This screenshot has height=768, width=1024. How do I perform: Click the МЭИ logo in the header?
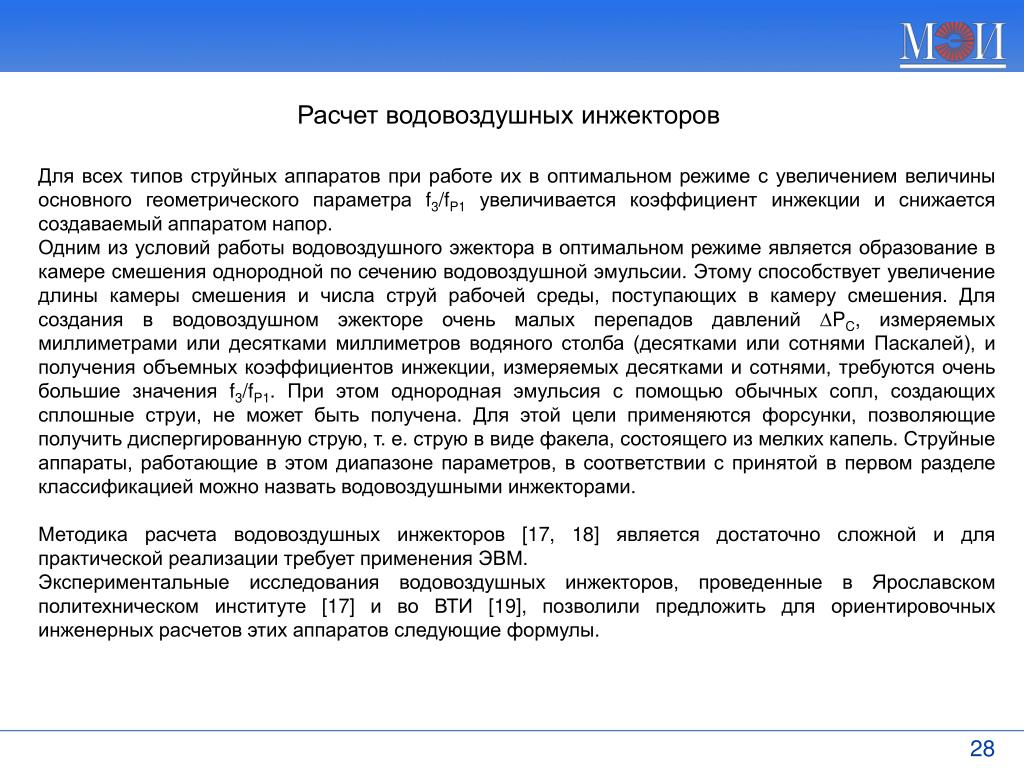(x=952, y=43)
